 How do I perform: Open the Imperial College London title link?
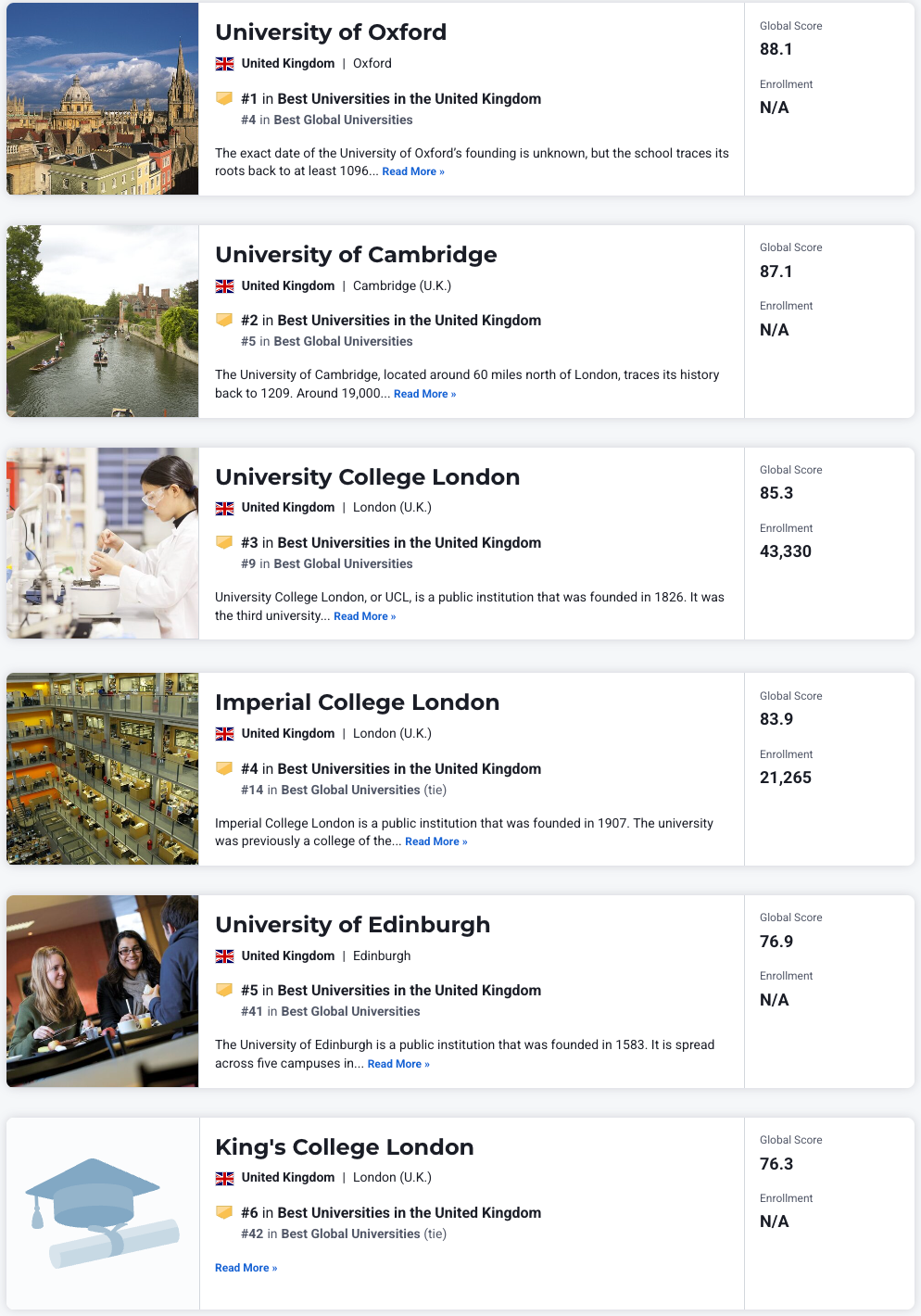point(357,702)
